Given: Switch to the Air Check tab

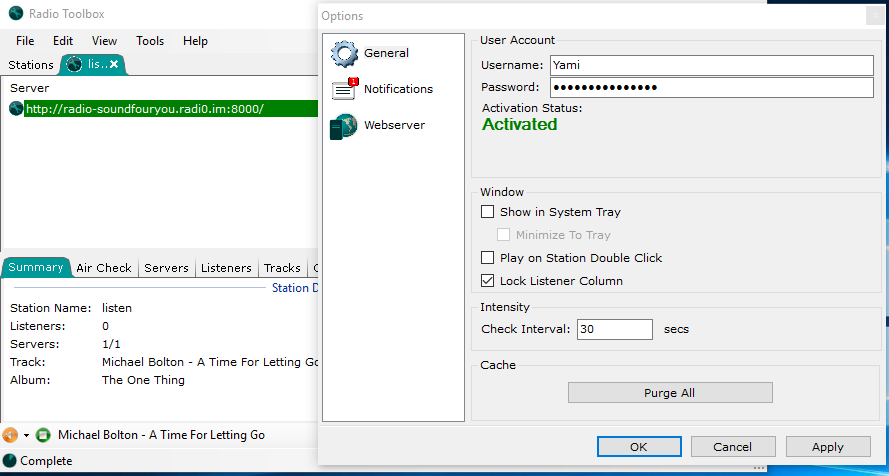Looking at the screenshot, I should click(104, 268).
